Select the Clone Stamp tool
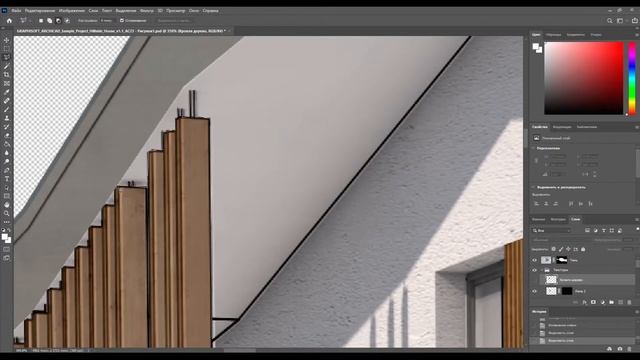Image resolution: width=640 pixels, height=360 pixels. coord(7,118)
